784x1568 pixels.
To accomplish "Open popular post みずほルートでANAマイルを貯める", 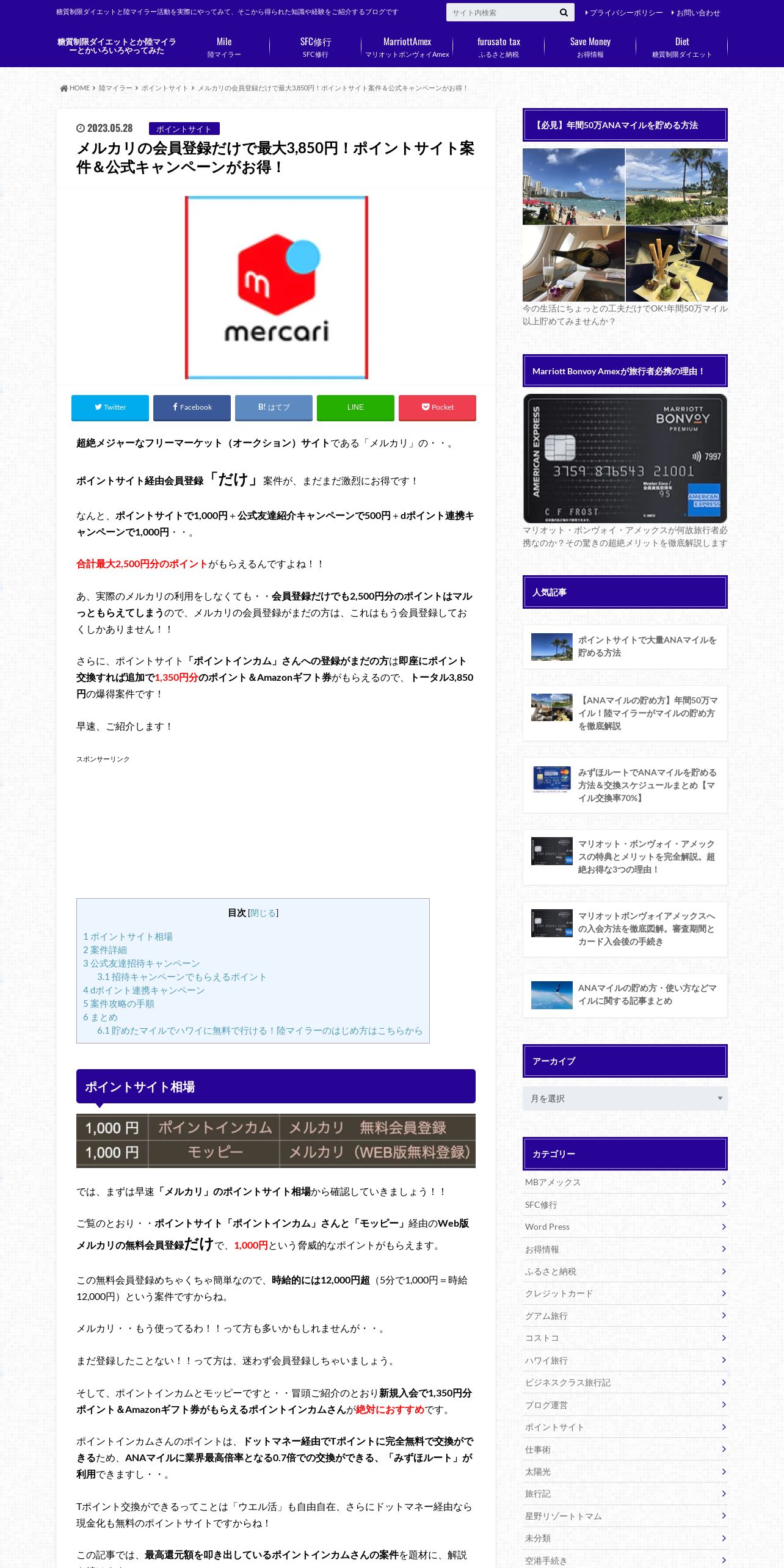I will click(x=625, y=785).
